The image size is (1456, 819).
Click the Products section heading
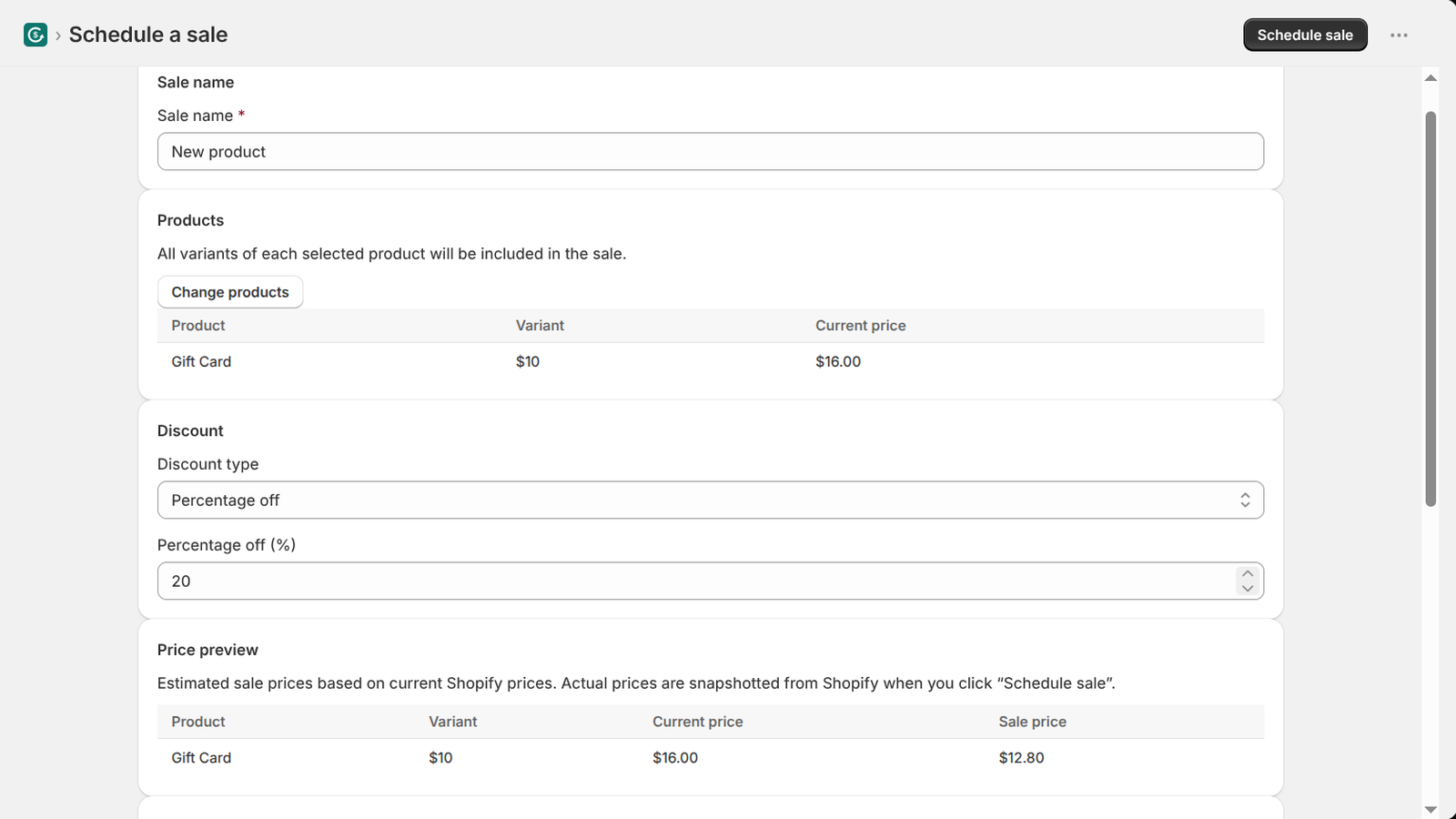point(190,220)
